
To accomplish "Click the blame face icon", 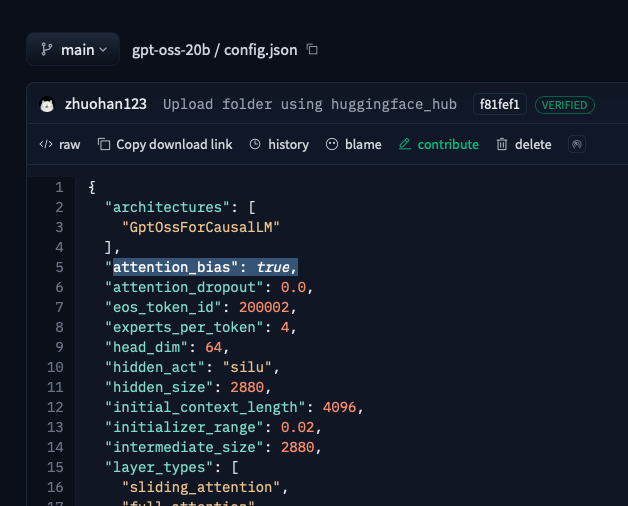I will click(332, 144).
